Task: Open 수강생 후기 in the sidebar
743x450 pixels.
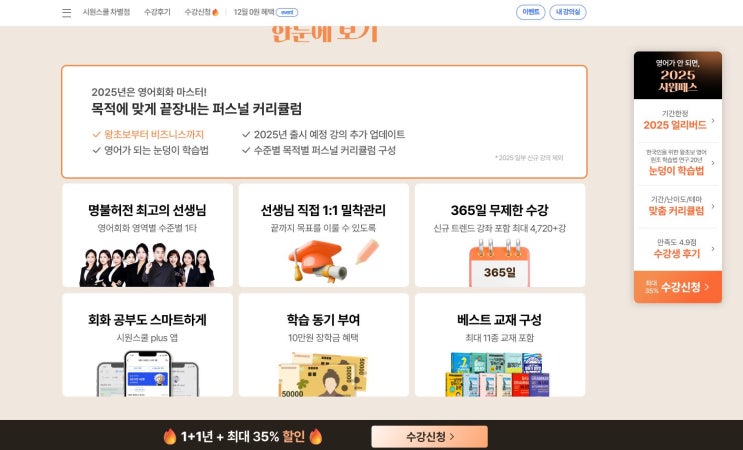Action: click(678, 249)
